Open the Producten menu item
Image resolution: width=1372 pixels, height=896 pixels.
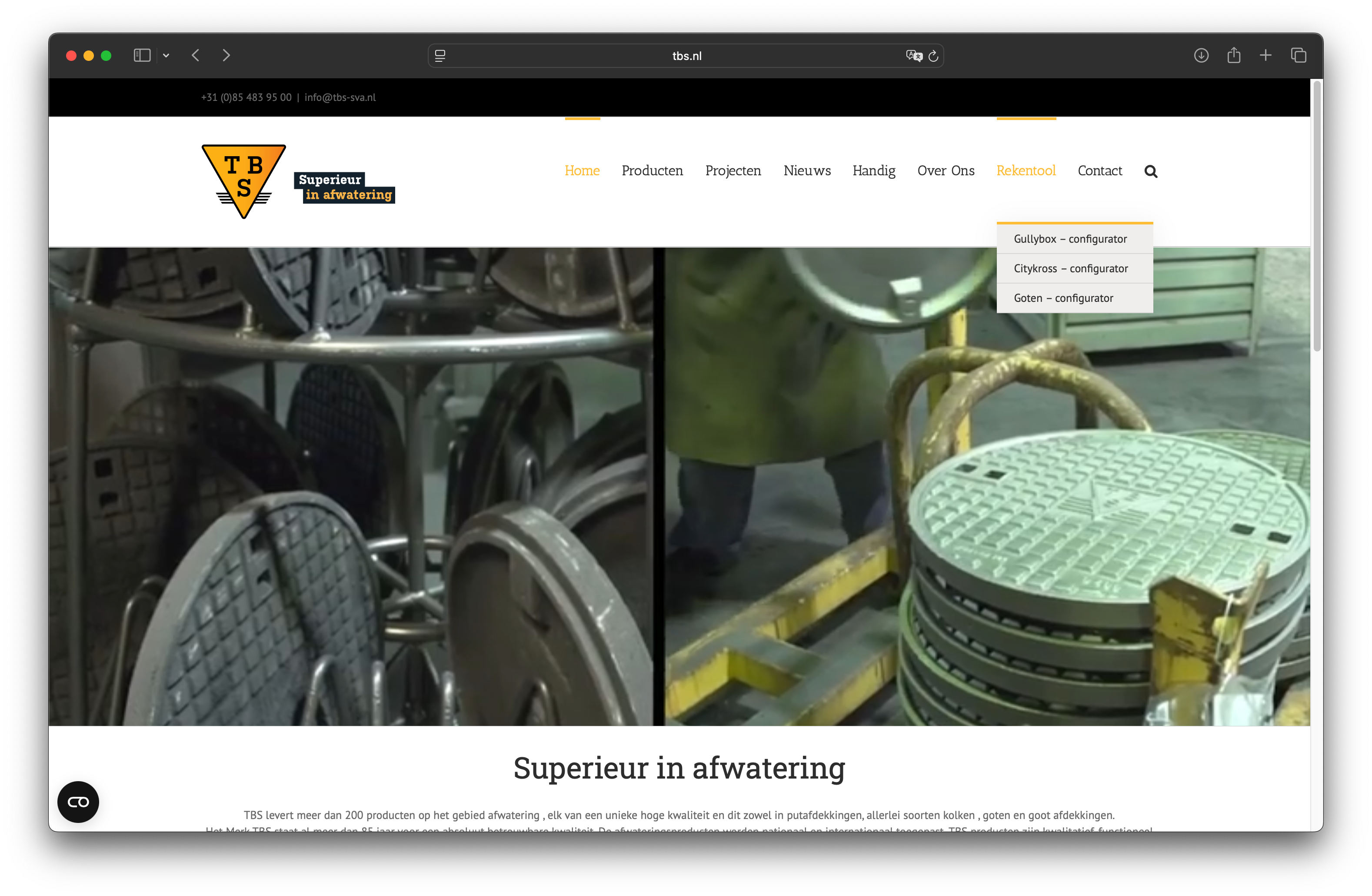(652, 171)
